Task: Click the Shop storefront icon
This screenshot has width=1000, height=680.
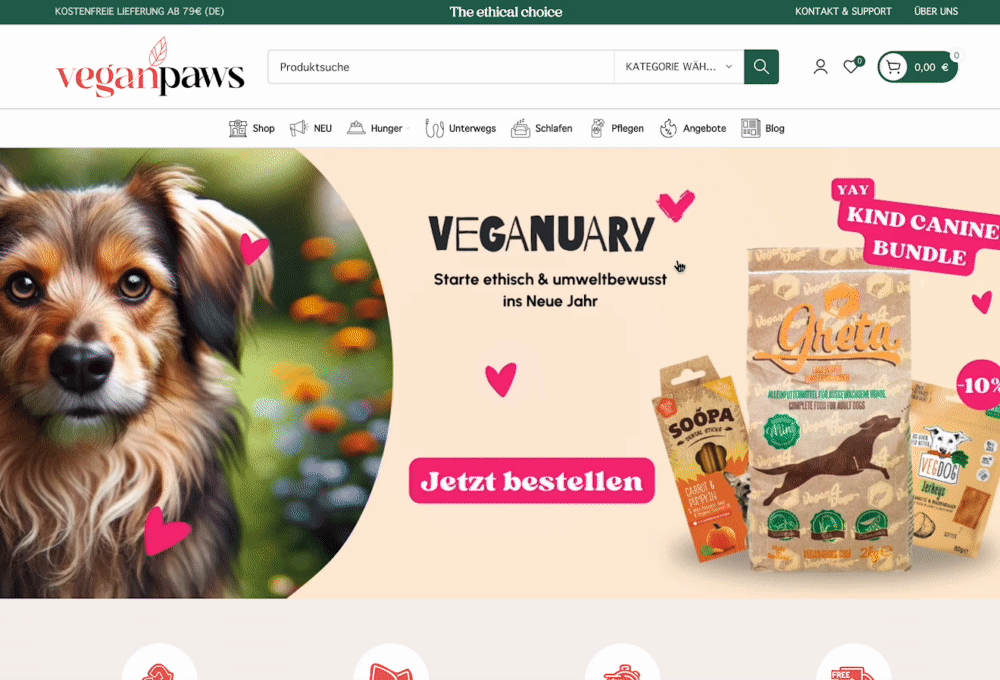Action: click(238, 128)
